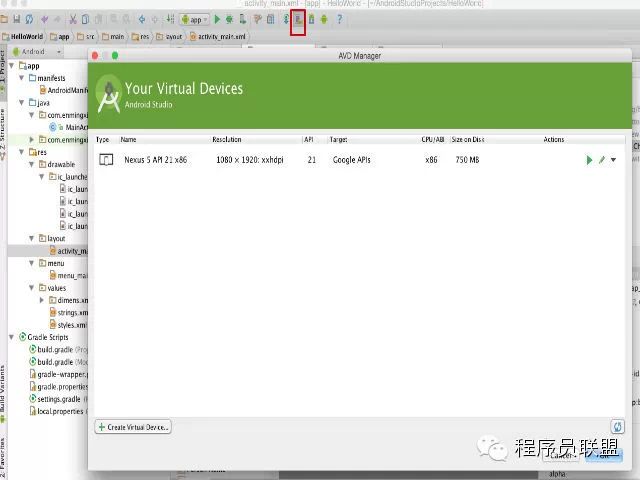Collapse the java folder node
The width and height of the screenshot is (640, 480).
coord(22,102)
